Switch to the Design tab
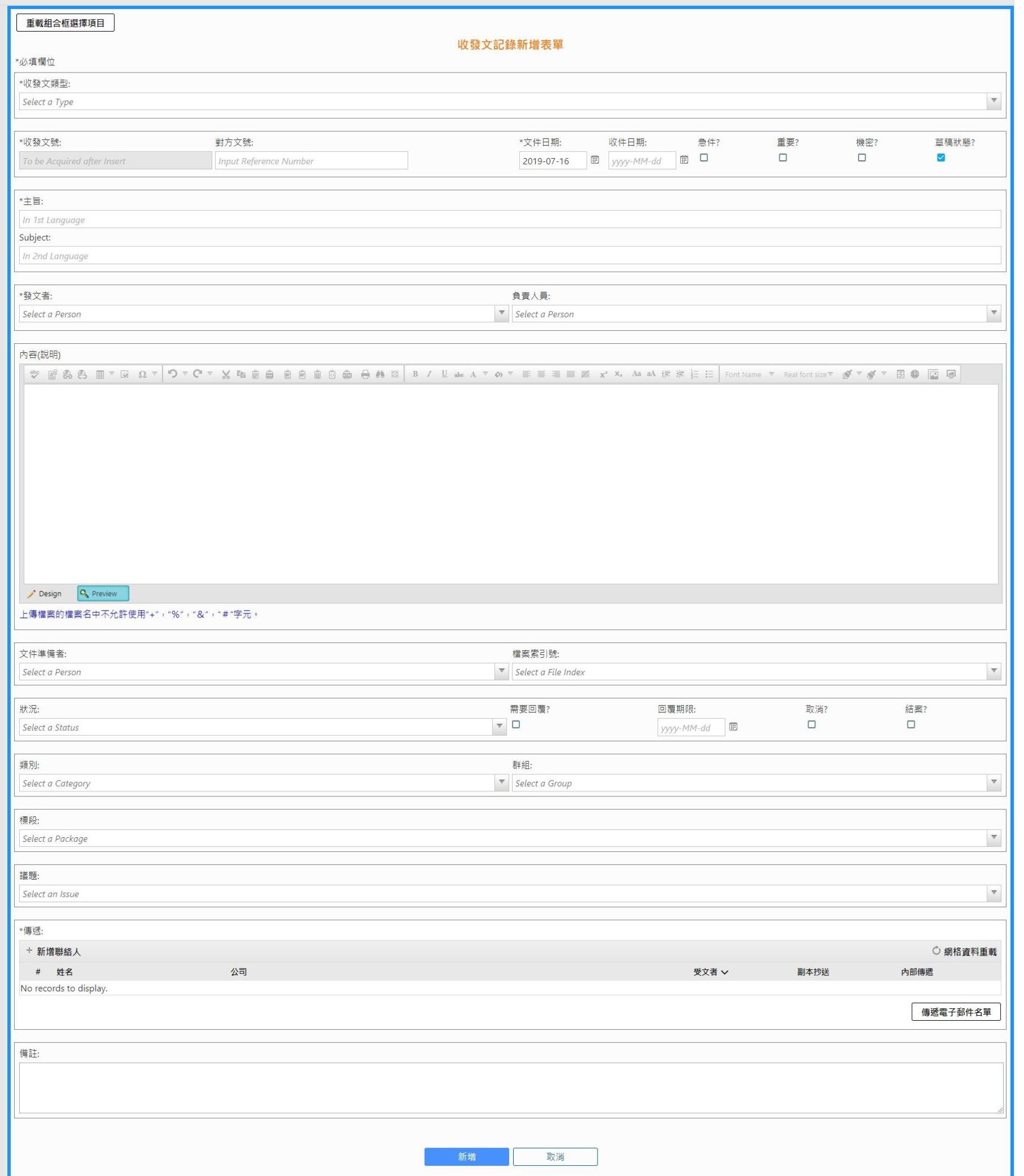This screenshot has height=1176, width=1024. (45, 593)
